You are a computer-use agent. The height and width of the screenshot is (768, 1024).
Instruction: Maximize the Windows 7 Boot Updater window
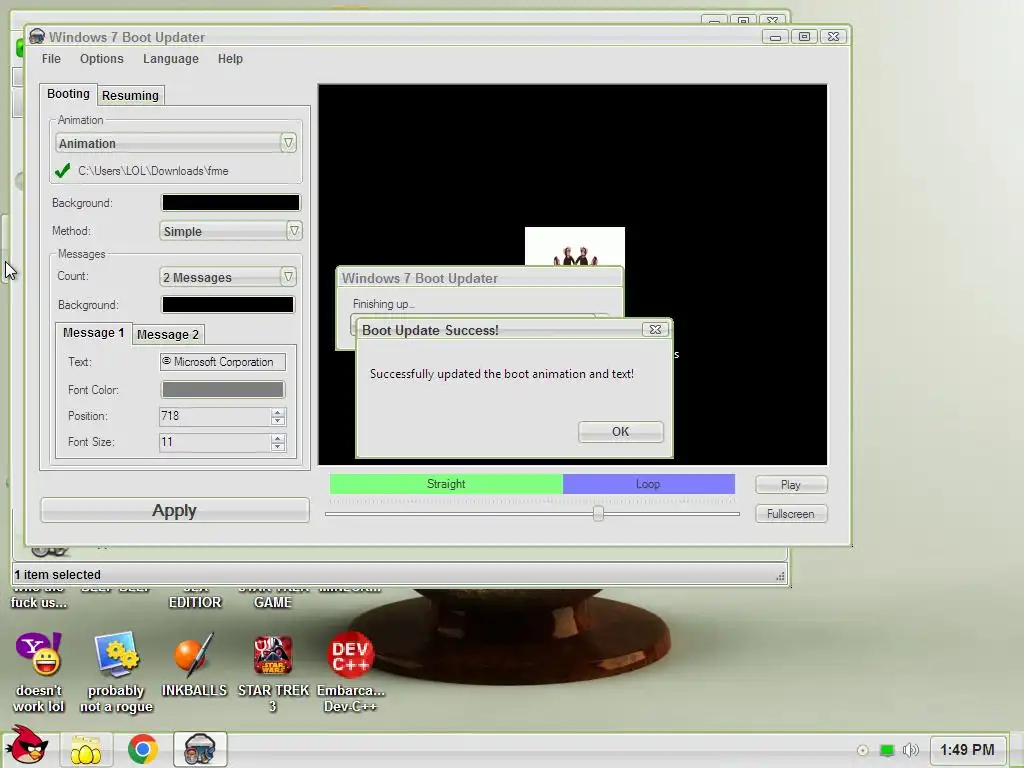805,37
